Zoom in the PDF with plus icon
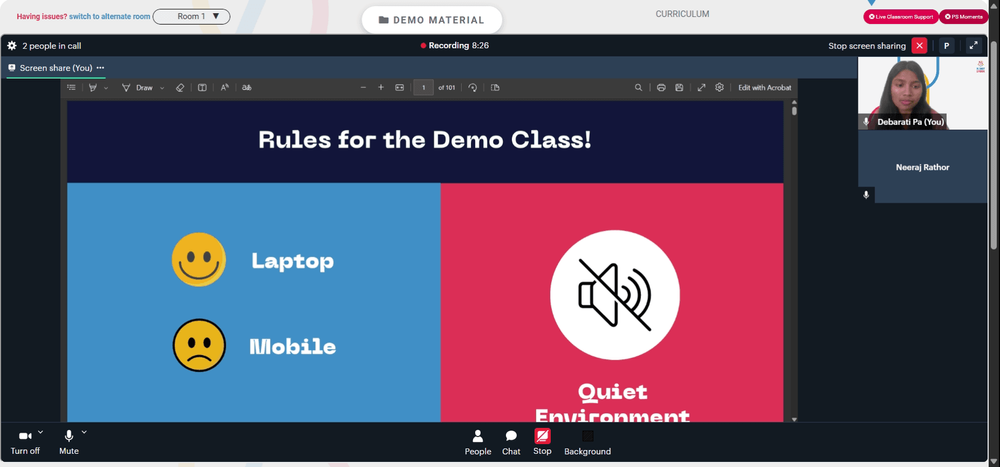The height and width of the screenshot is (467, 1000). pos(381,87)
